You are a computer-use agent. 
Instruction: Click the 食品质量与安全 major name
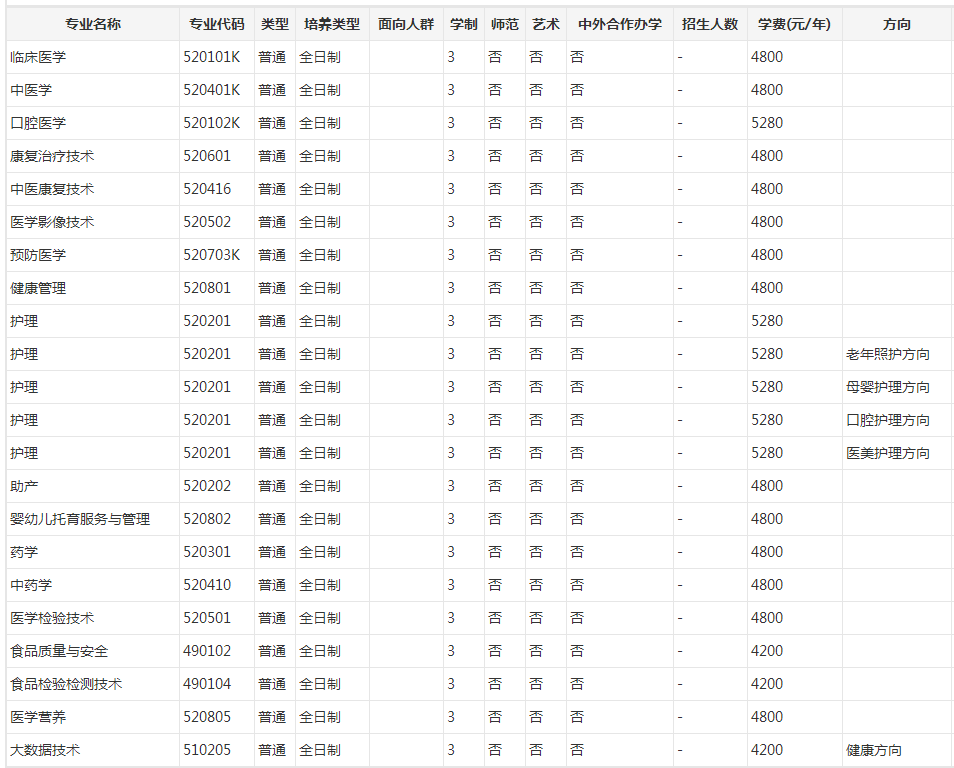click(59, 651)
